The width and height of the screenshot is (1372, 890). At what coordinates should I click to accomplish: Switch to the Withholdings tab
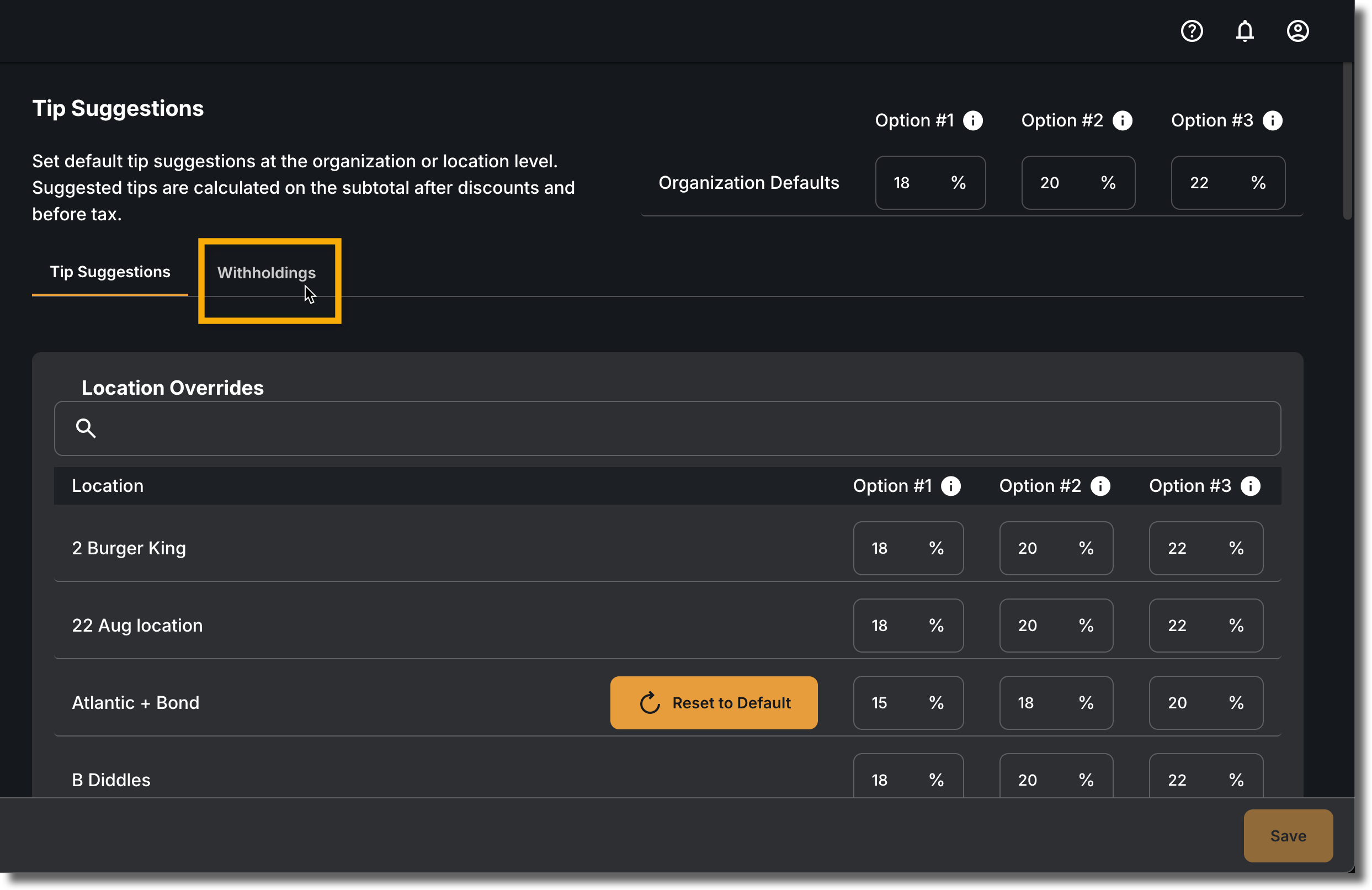tap(267, 273)
